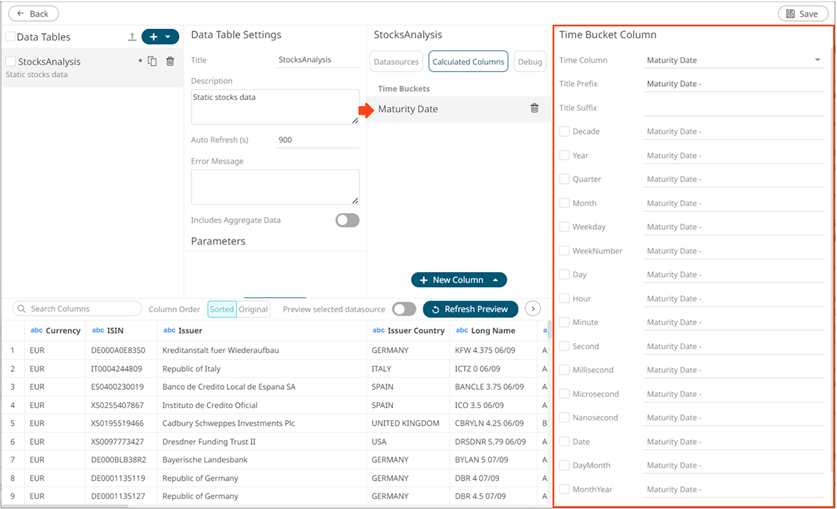Toggle Preview selected datasource switch
The image size is (837, 509).
404,309
